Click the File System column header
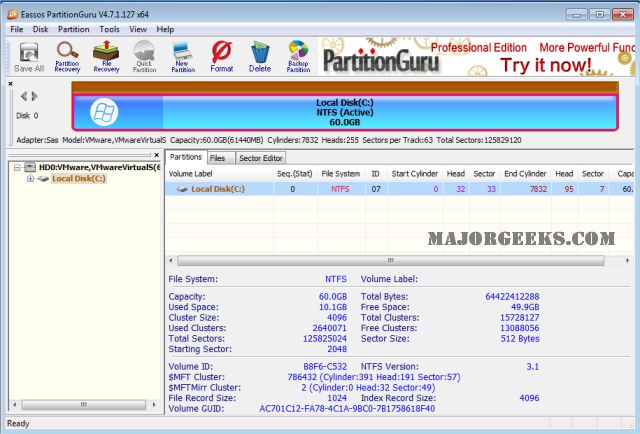Screen dimensions: 640x434 click(x=341, y=174)
